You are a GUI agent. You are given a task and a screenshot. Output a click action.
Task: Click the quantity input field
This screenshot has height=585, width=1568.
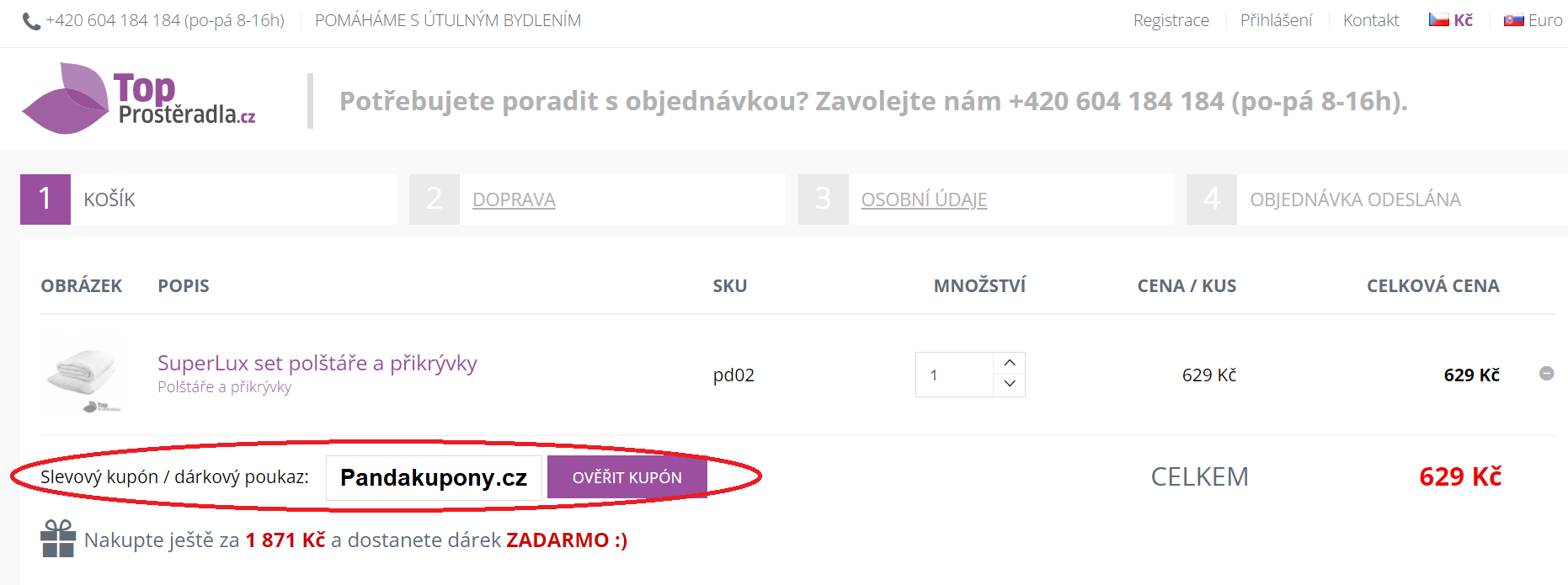coord(955,375)
